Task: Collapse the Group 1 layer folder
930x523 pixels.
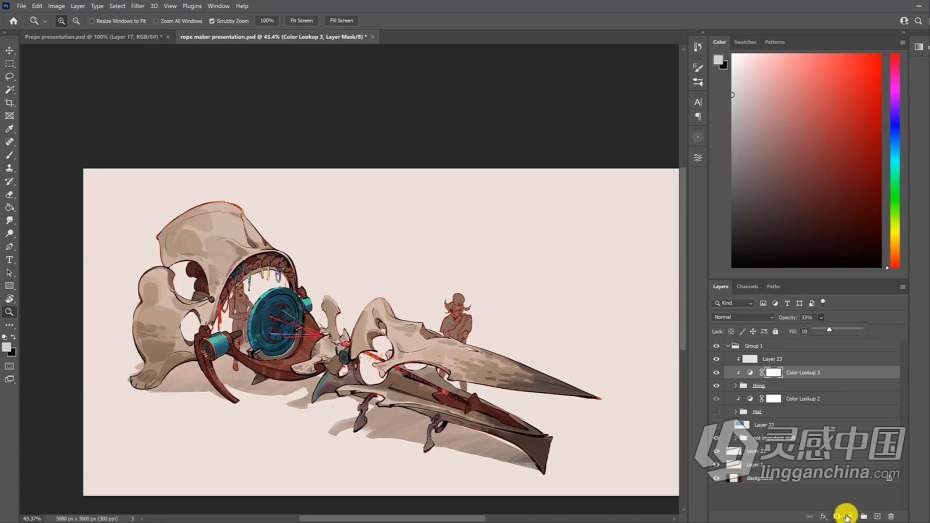Action: point(727,346)
